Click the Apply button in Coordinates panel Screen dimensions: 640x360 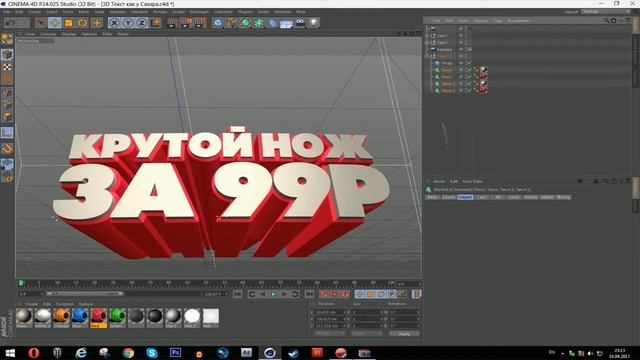(404, 333)
